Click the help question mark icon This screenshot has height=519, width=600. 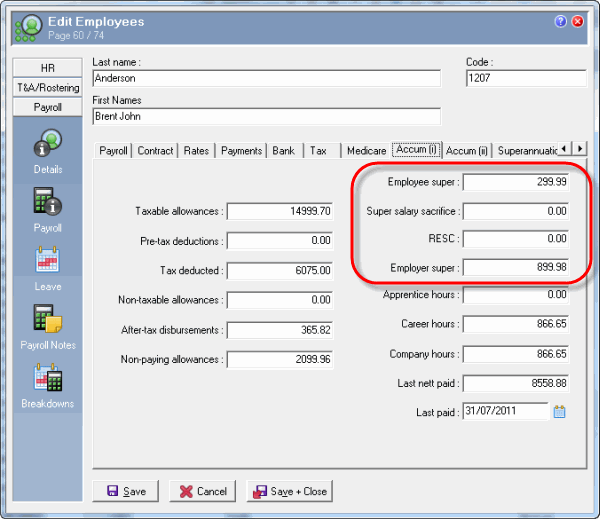pos(561,21)
